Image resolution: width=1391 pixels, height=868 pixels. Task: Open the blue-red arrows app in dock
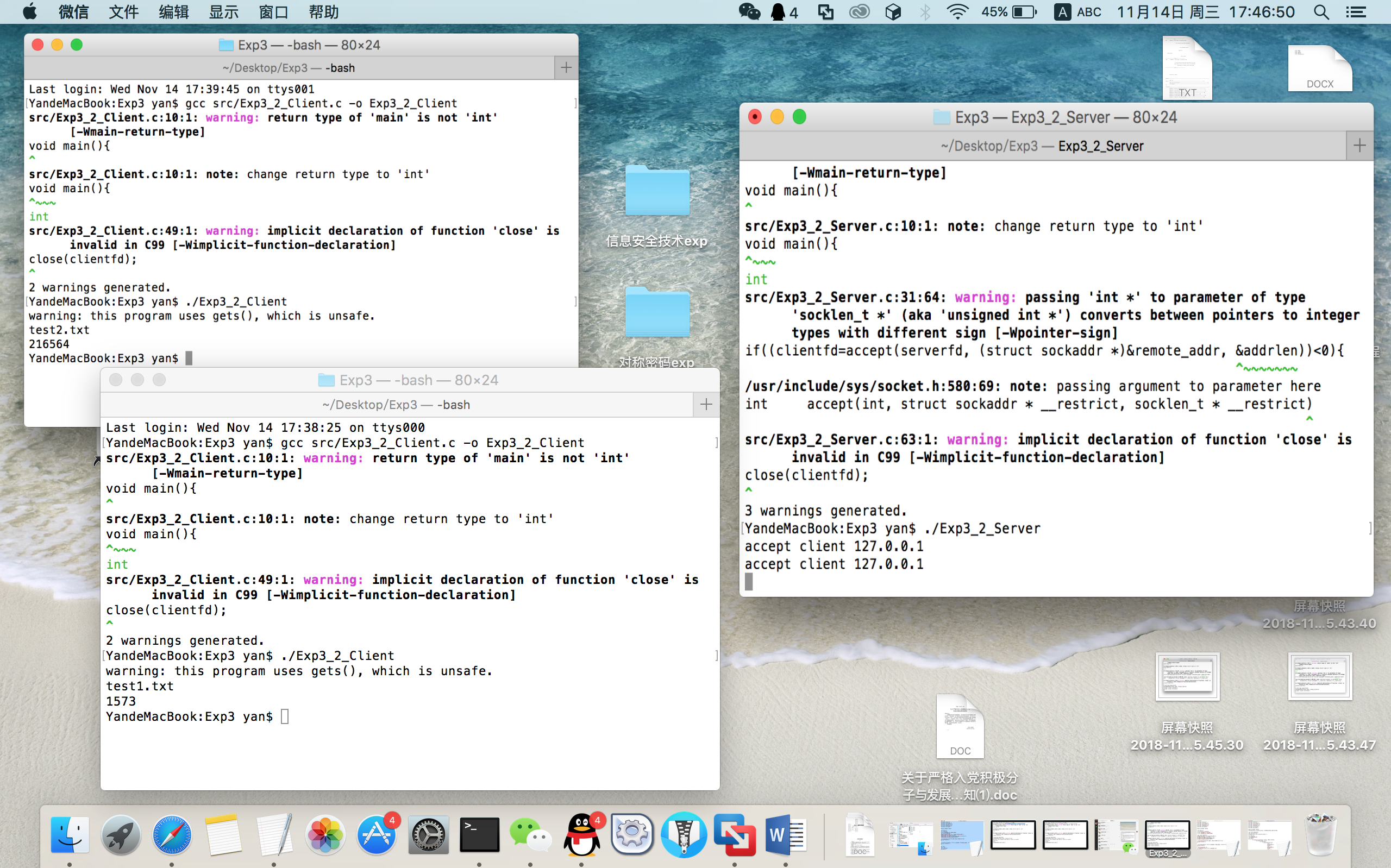735,834
